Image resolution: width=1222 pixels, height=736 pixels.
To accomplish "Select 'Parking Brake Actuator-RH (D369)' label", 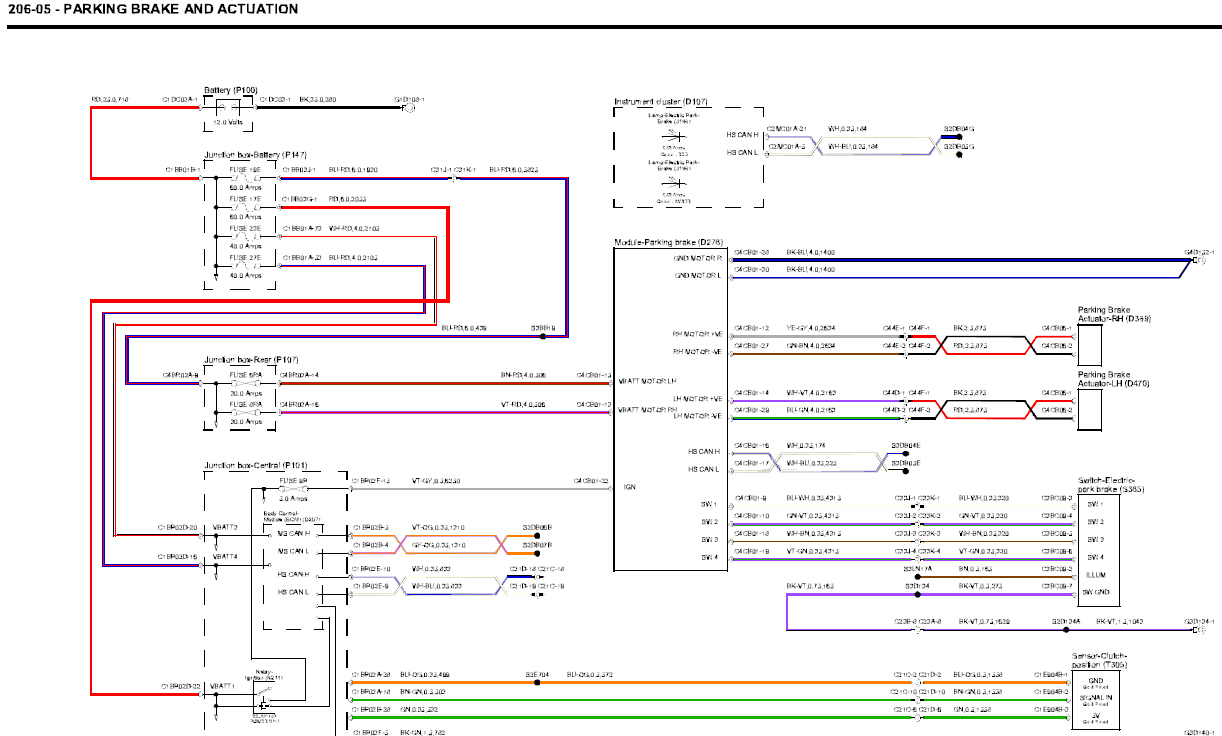I will [x=1114, y=315].
